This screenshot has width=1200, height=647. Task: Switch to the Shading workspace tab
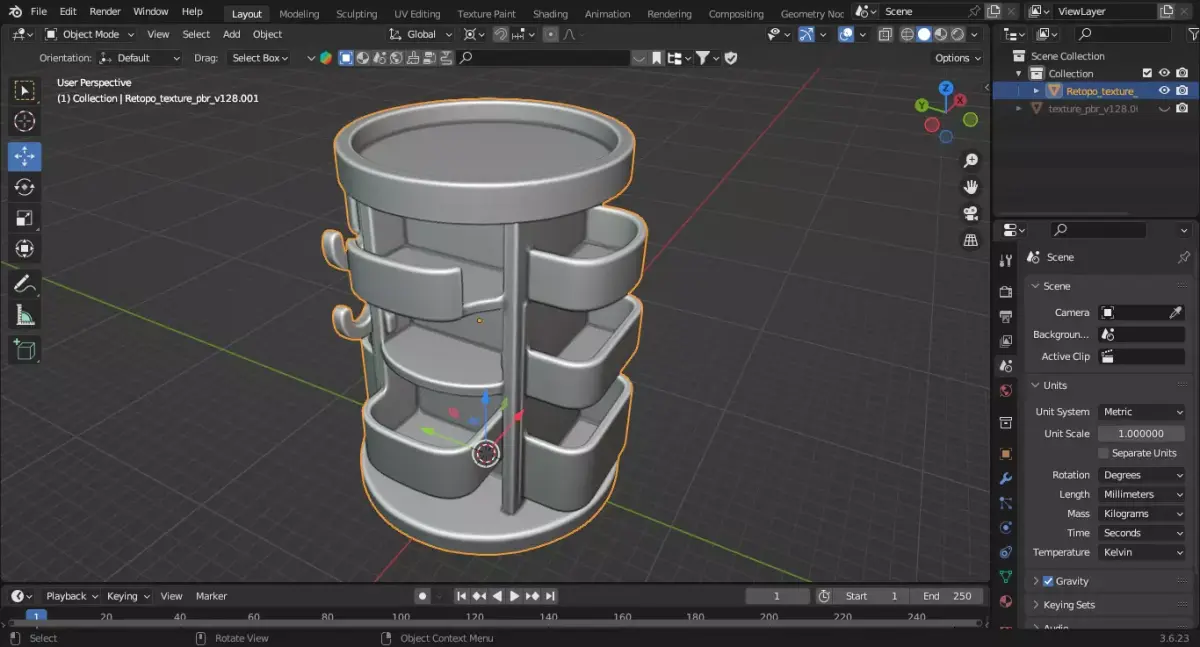550,14
